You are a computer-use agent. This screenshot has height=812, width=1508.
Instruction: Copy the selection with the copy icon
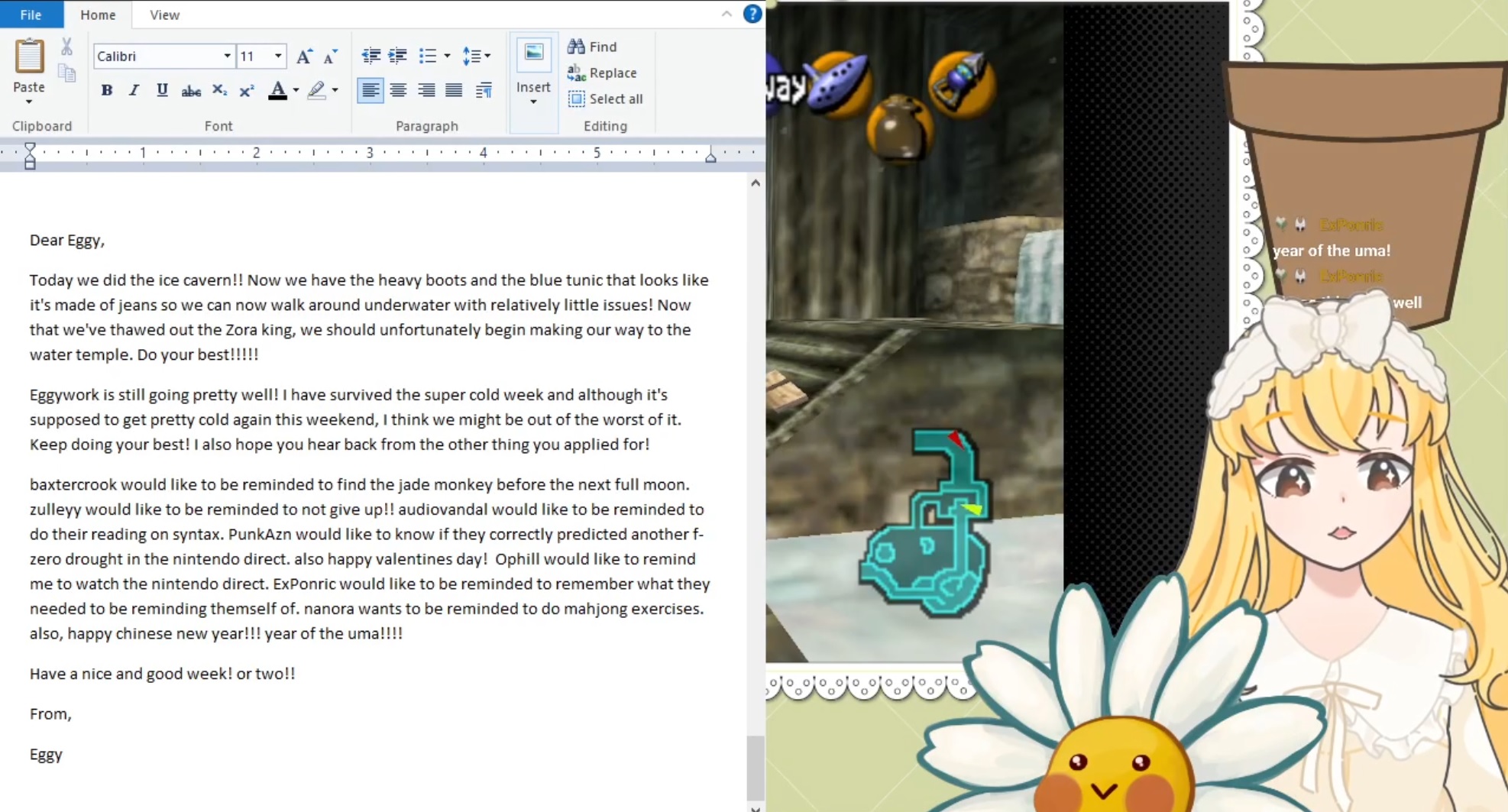coord(67,73)
